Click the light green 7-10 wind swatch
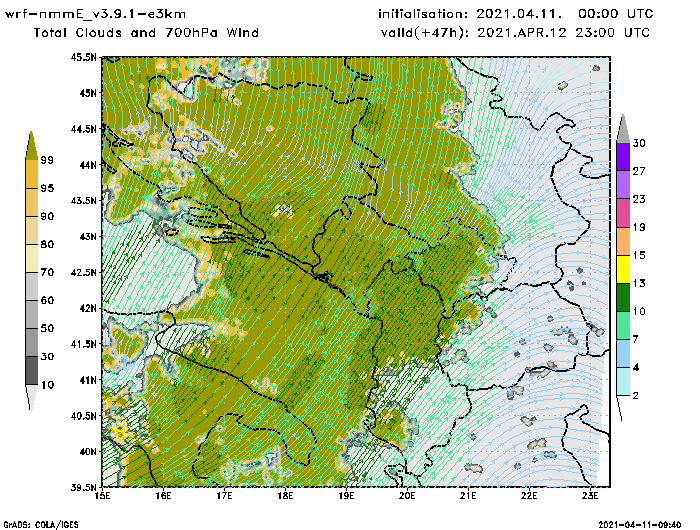 [x=623, y=325]
